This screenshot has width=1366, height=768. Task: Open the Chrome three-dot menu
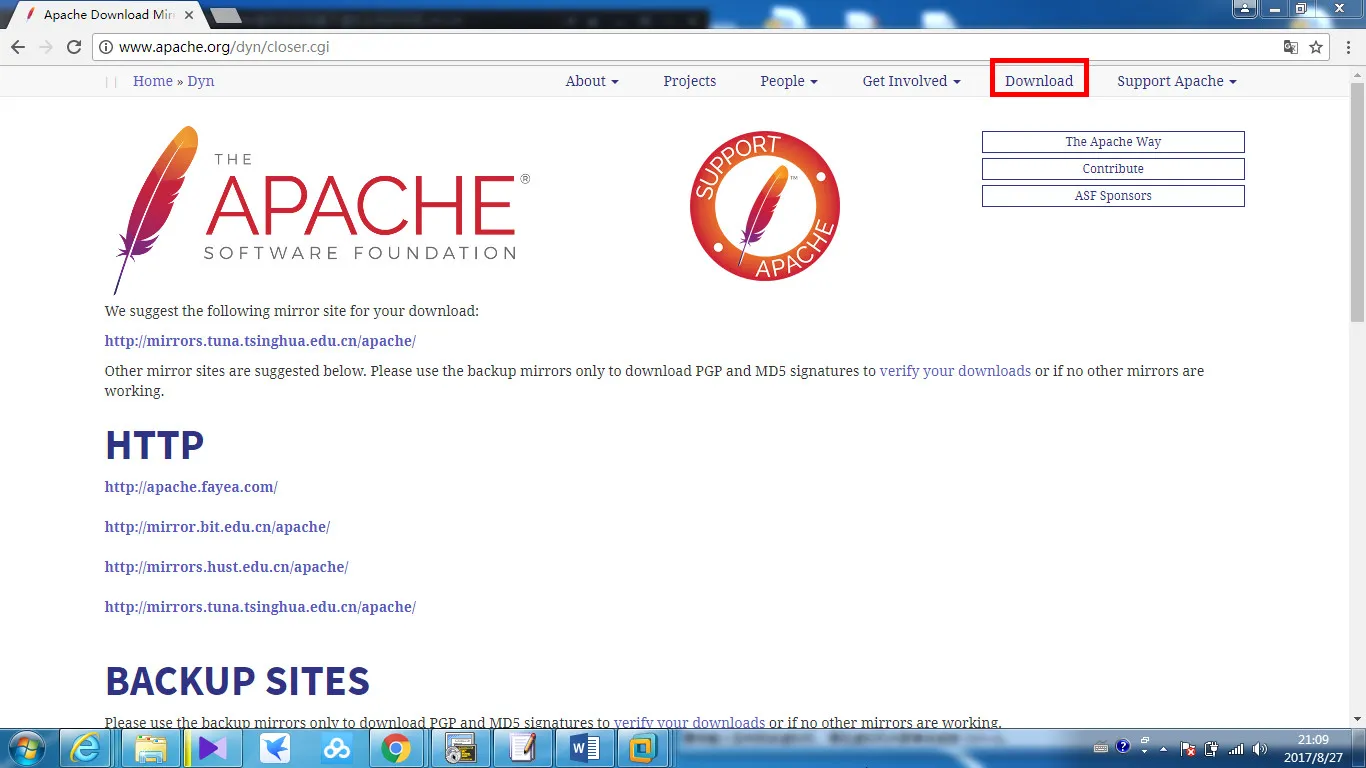pos(1347,47)
